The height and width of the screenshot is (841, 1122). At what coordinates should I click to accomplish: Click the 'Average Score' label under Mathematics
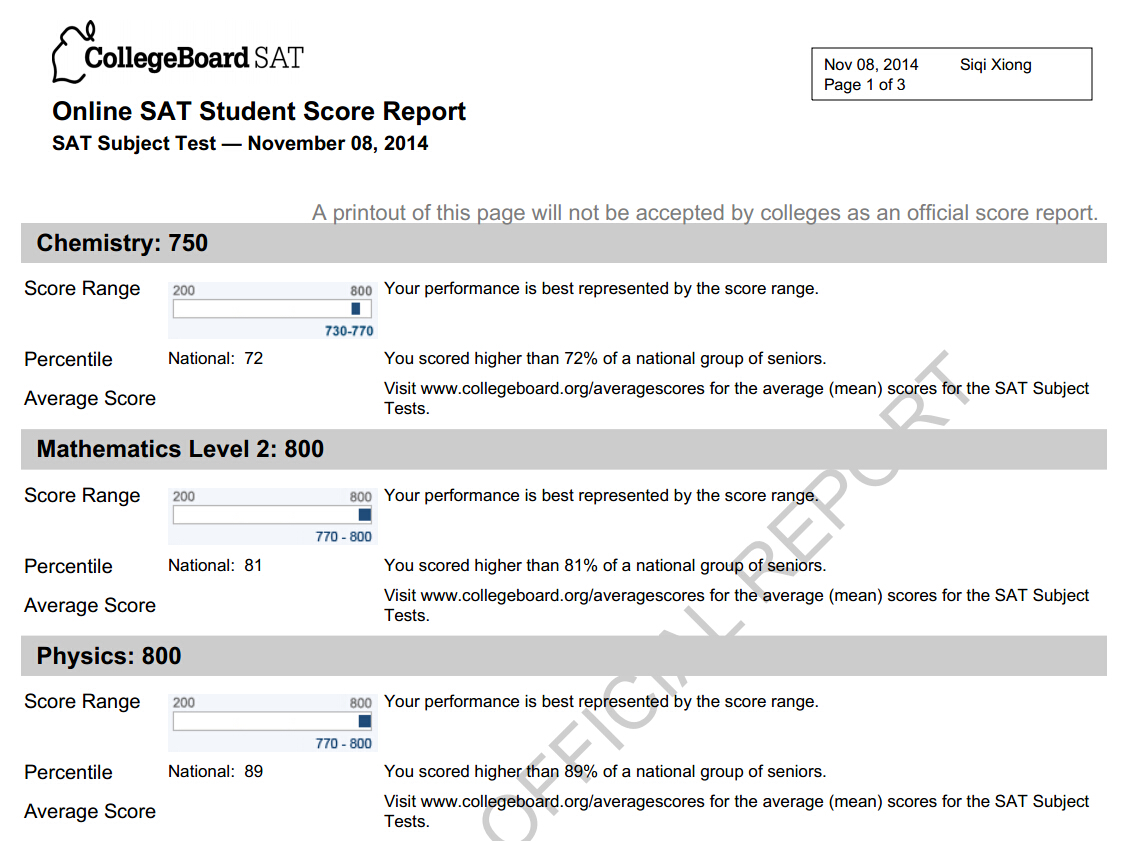coord(90,606)
